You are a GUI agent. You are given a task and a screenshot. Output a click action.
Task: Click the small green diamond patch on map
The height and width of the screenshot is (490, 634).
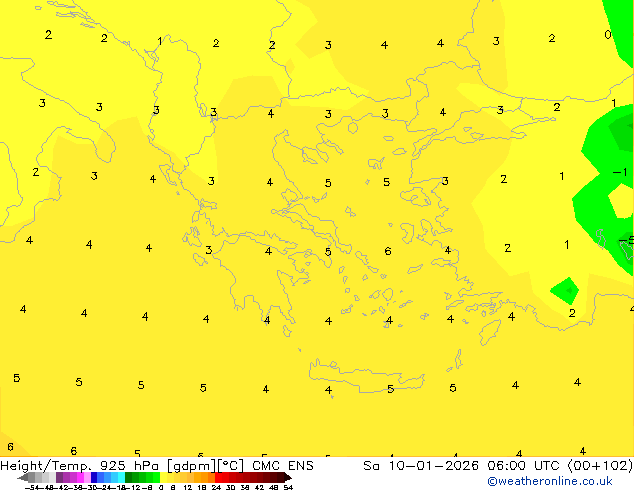[565, 290]
